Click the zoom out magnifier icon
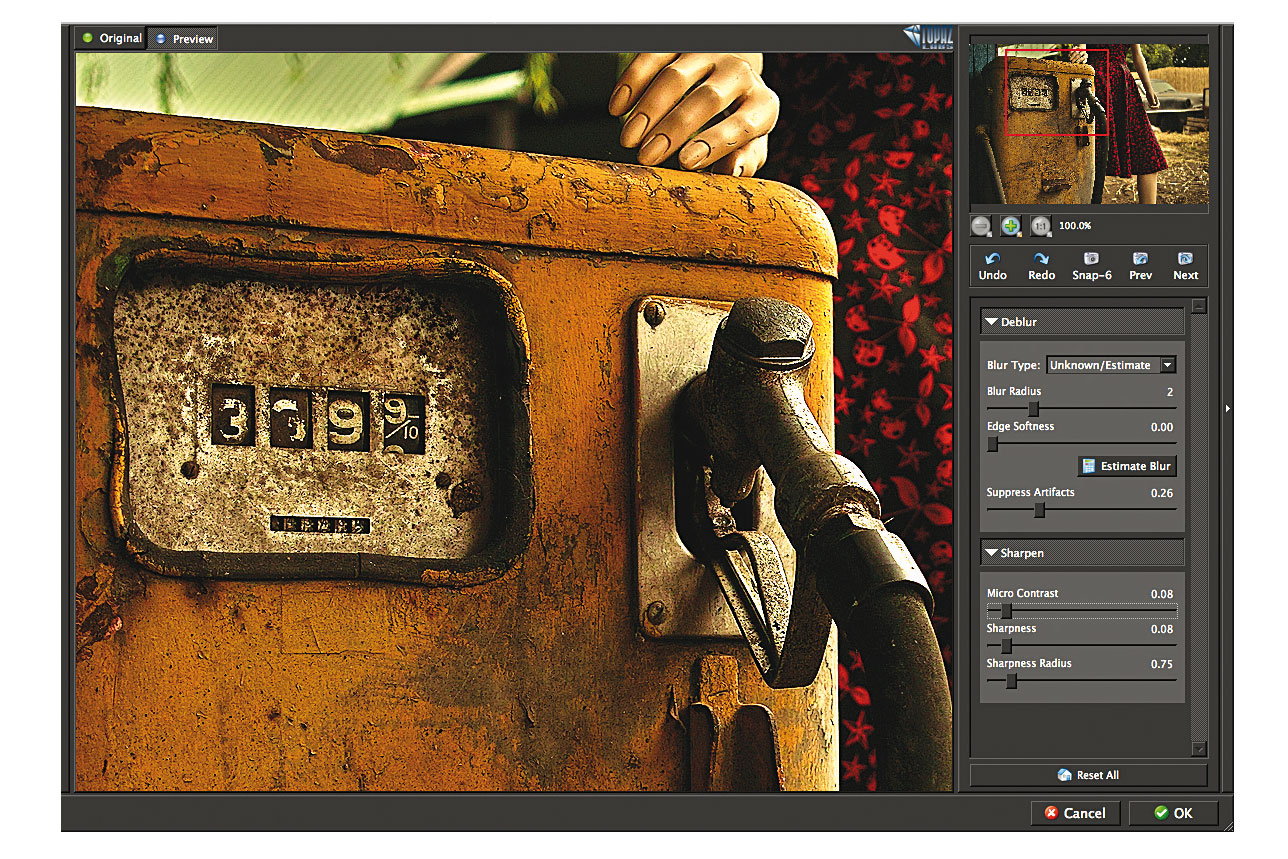 pos(981,227)
